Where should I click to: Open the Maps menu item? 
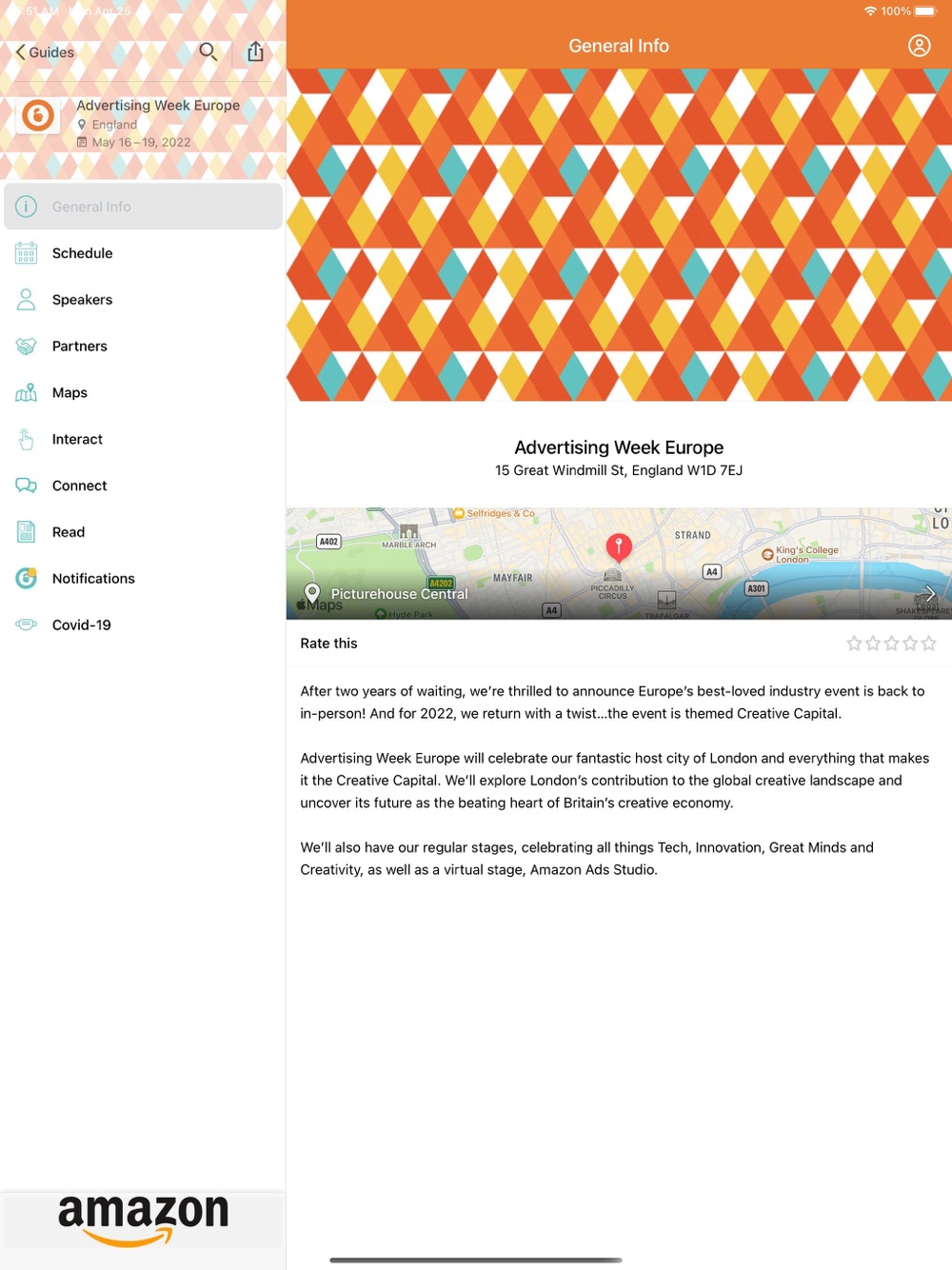click(x=143, y=393)
